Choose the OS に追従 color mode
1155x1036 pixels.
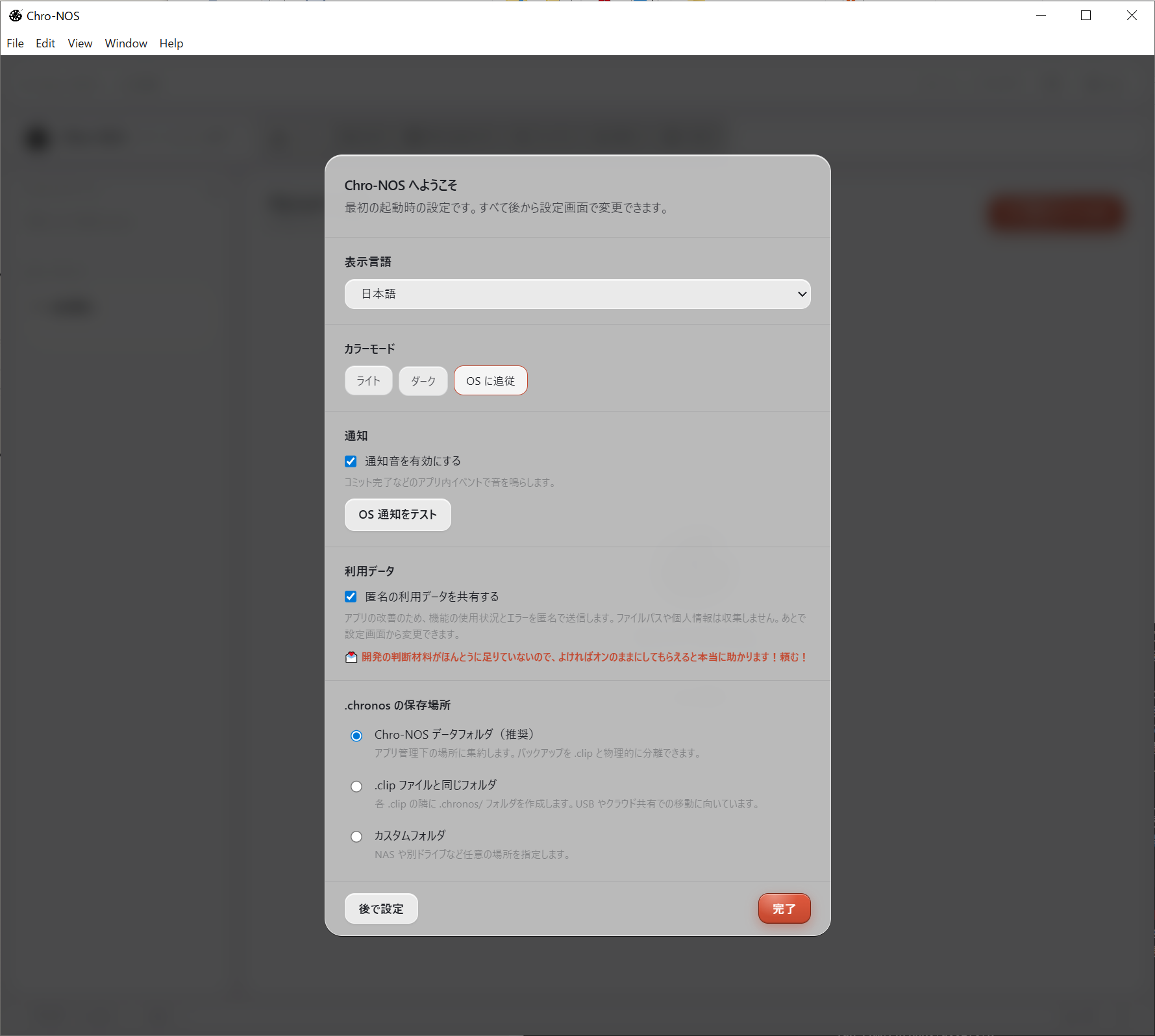[490, 381]
